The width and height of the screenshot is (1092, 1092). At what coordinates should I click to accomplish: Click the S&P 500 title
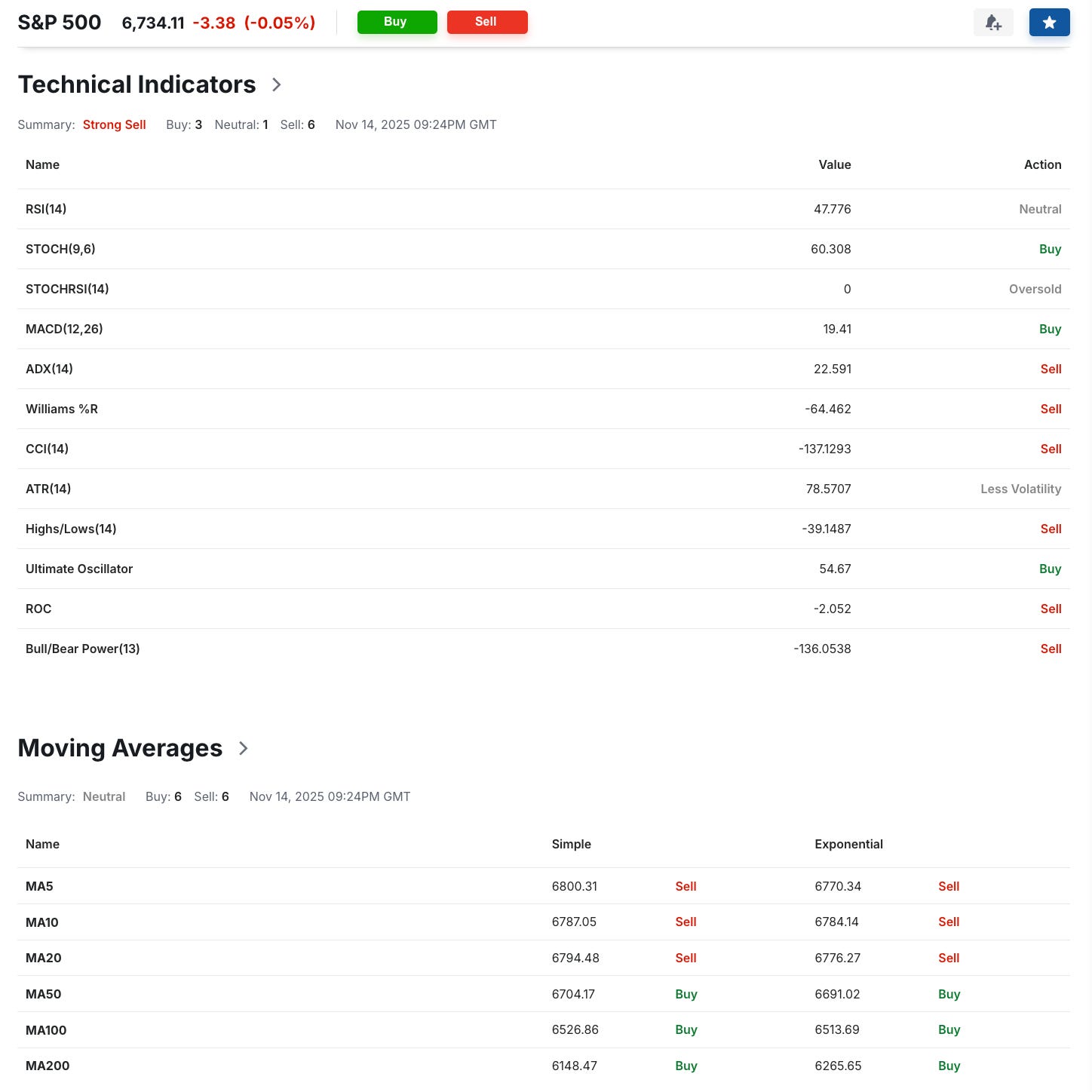tap(60, 23)
